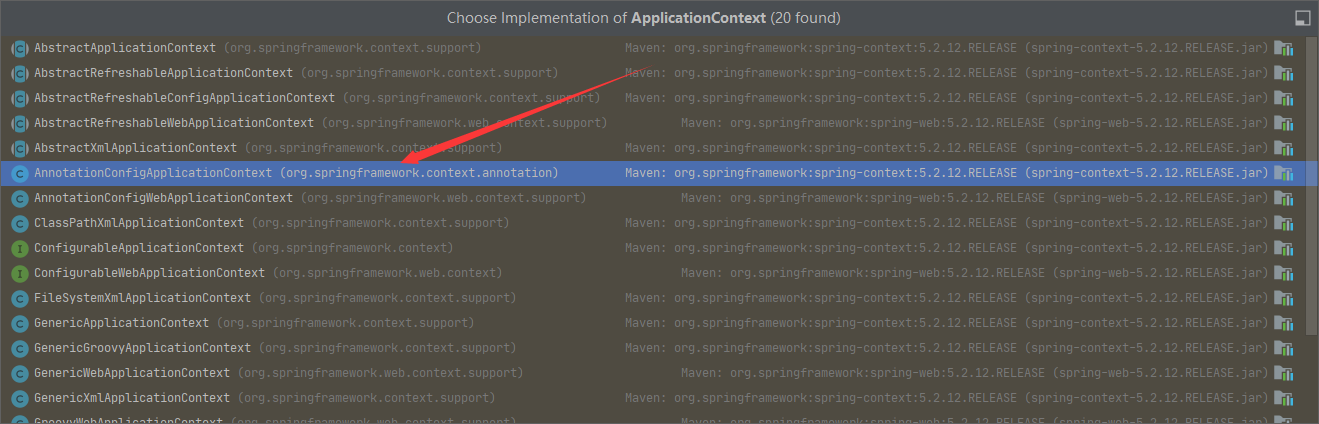Choose AbstractRefreshableWebApplicationContext from the list
Viewport: 1319px width, 424px height.
click(x=174, y=123)
